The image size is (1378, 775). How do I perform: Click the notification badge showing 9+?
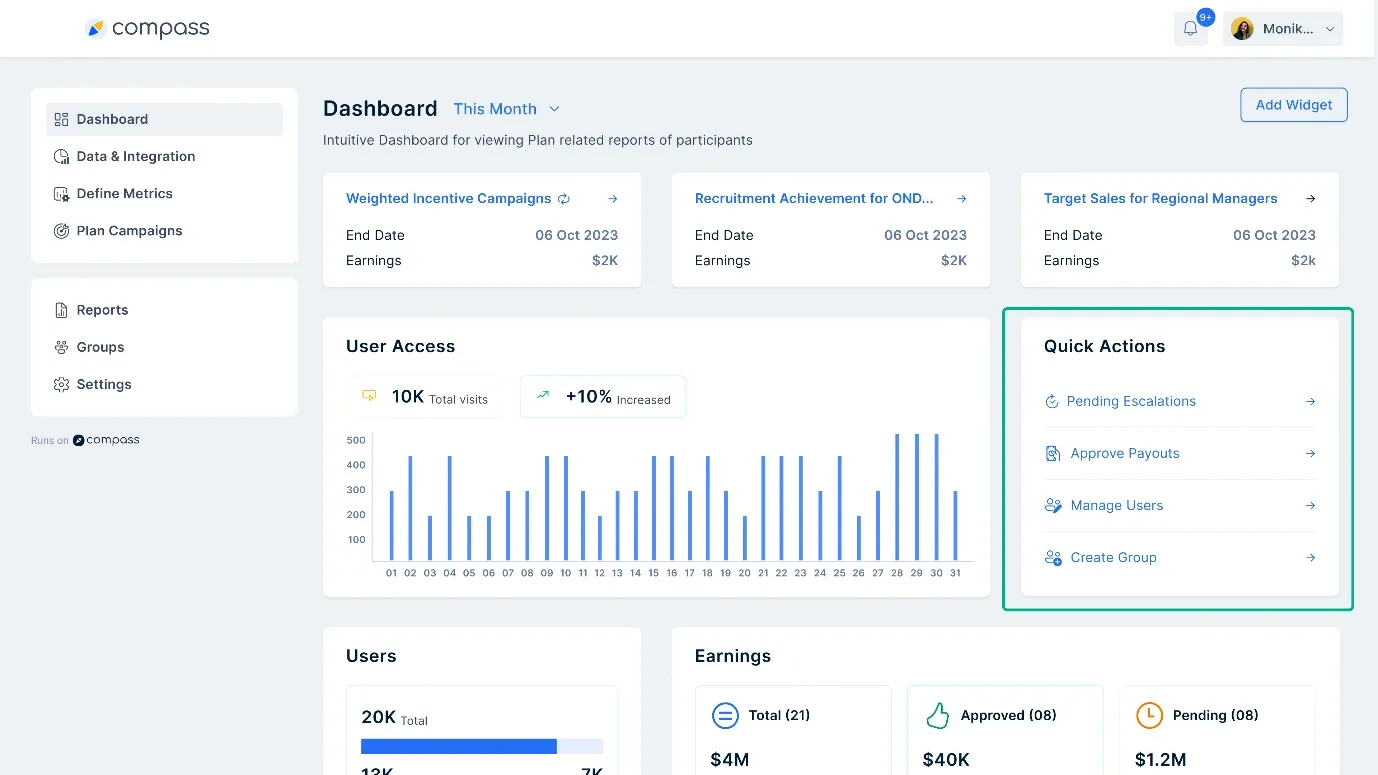tap(1204, 16)
